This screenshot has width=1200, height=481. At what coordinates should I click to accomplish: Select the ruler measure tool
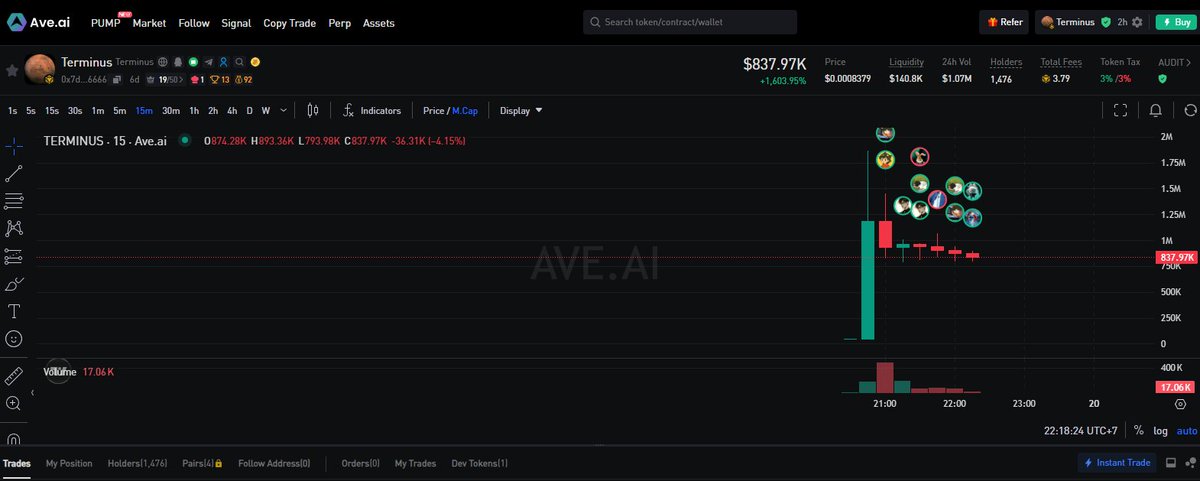(14, 376)
